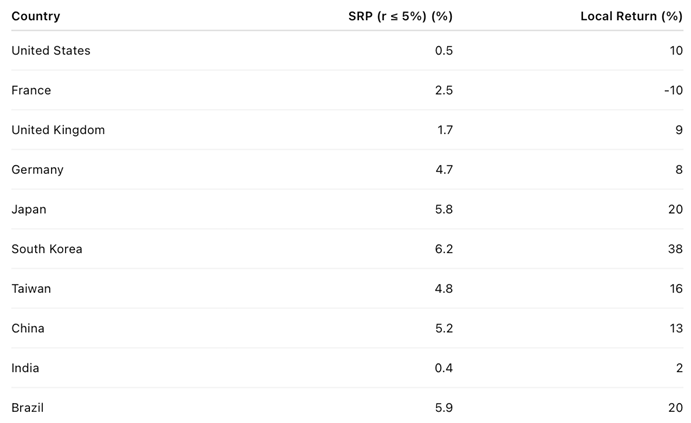
Task: Select the South Korea cell
Action: [x=47, y=249]
